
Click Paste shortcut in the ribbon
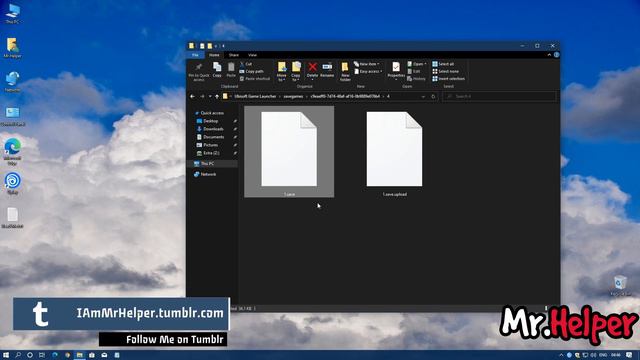pos(255,79)
